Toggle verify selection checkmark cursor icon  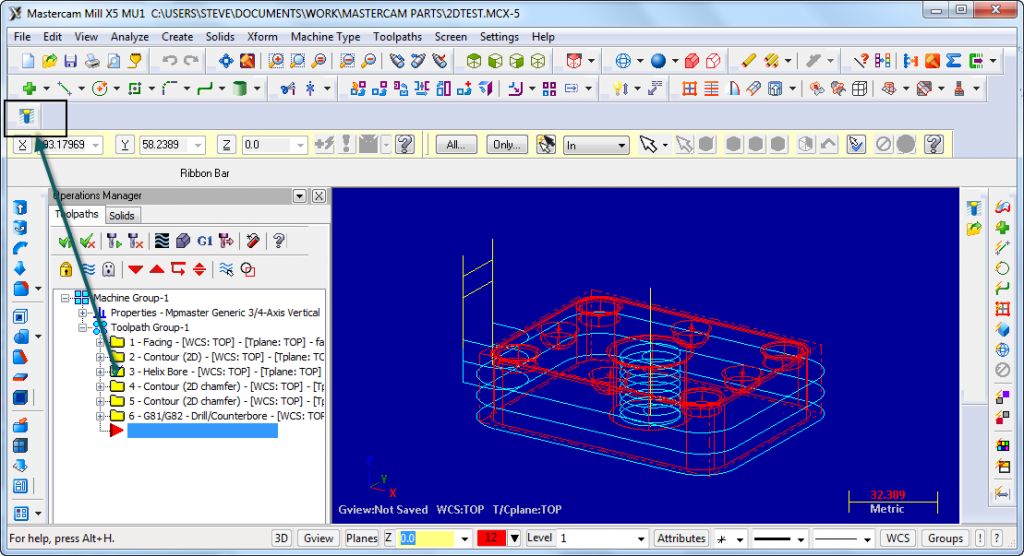click(856, 144)
